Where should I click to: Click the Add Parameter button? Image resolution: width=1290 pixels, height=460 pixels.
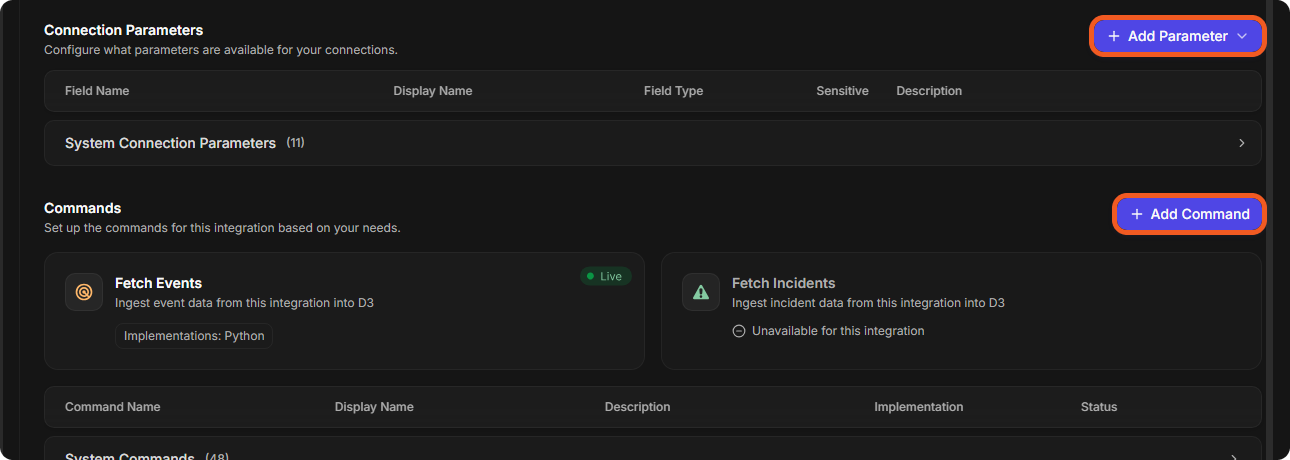(1178, 36)
